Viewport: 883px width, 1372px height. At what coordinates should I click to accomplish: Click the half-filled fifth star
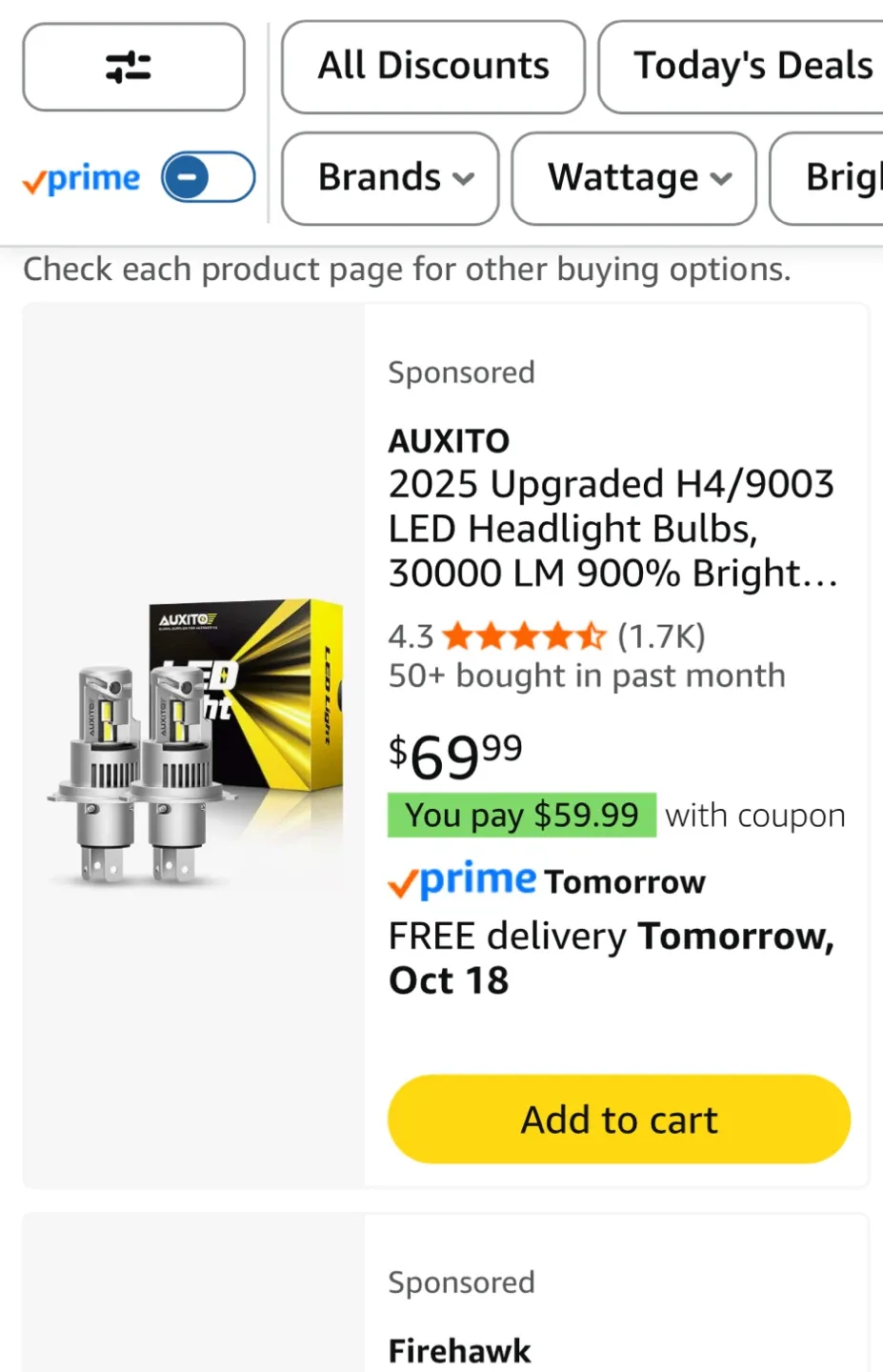tap(592, 636)
